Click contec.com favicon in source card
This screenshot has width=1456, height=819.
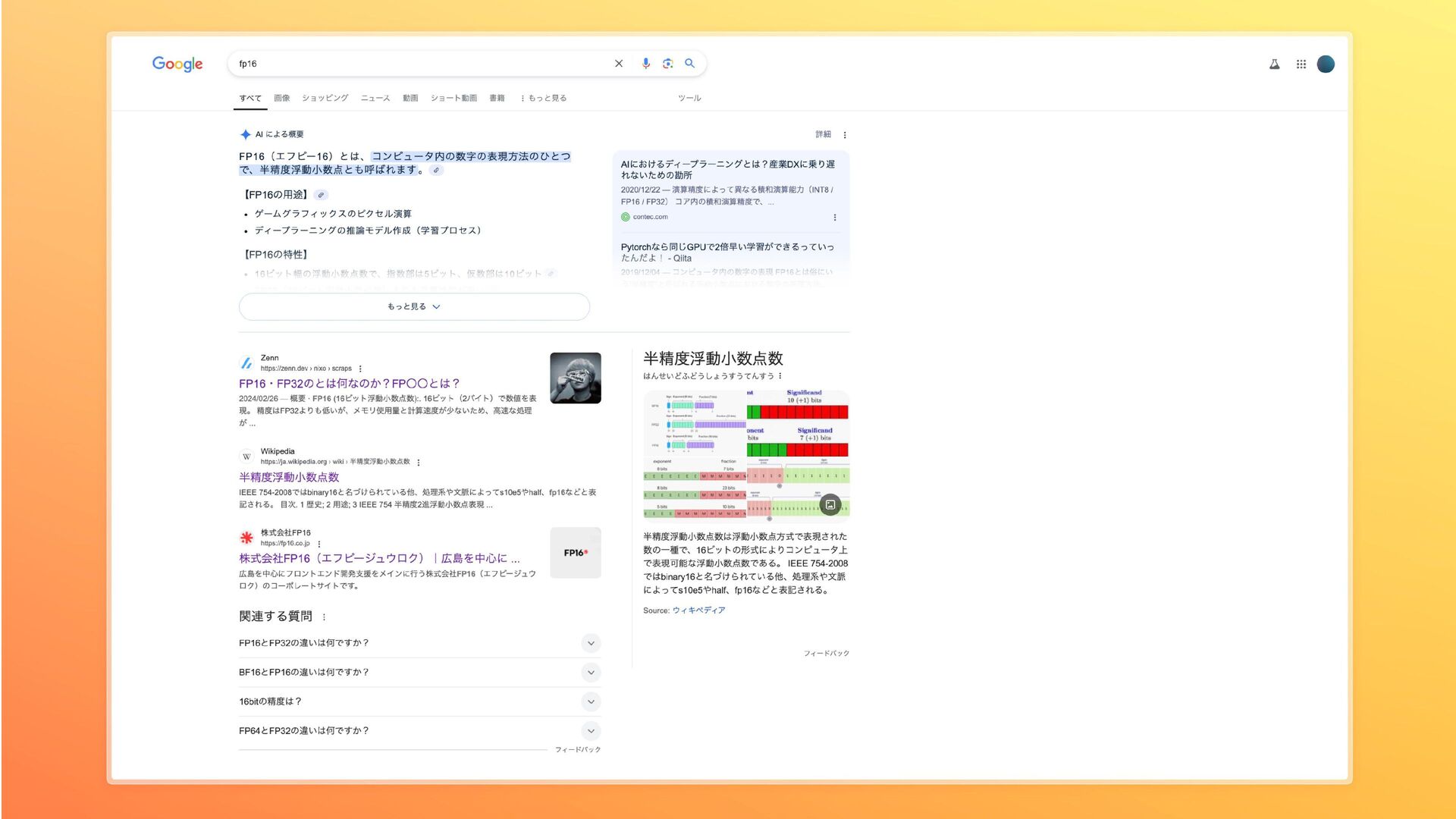[x=626, y=217]
